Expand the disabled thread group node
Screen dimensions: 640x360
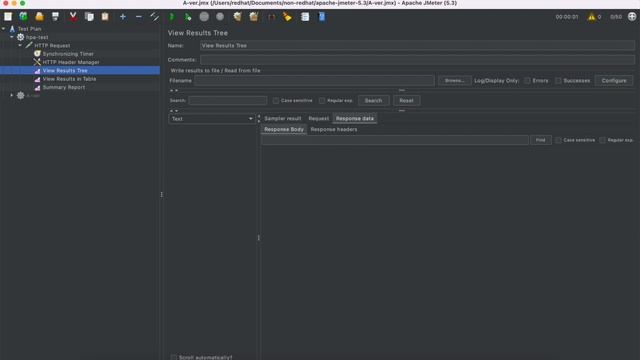click(x=12, y=96)
